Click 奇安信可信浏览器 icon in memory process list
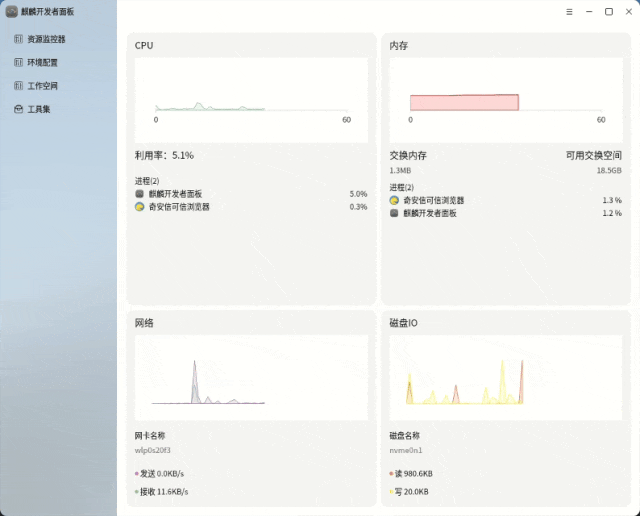Image resolution: width=640 pixels, height=516 pixels. pos(394,200)
